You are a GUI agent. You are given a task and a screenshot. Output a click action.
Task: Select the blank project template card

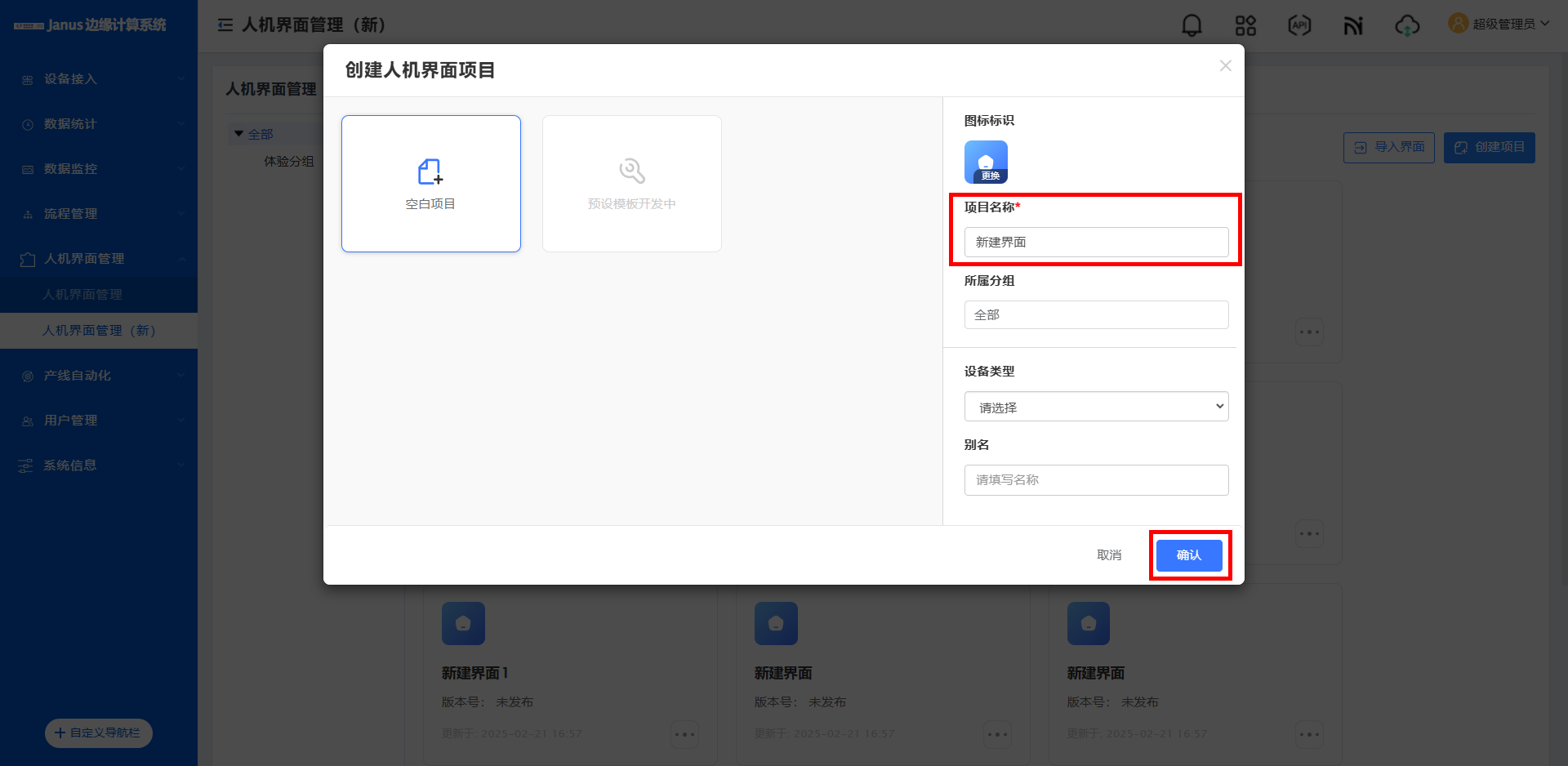431,184
